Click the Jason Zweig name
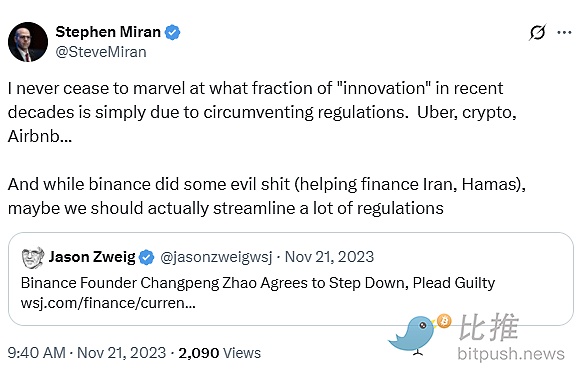 pyautogui.click(x=92, y=257)
